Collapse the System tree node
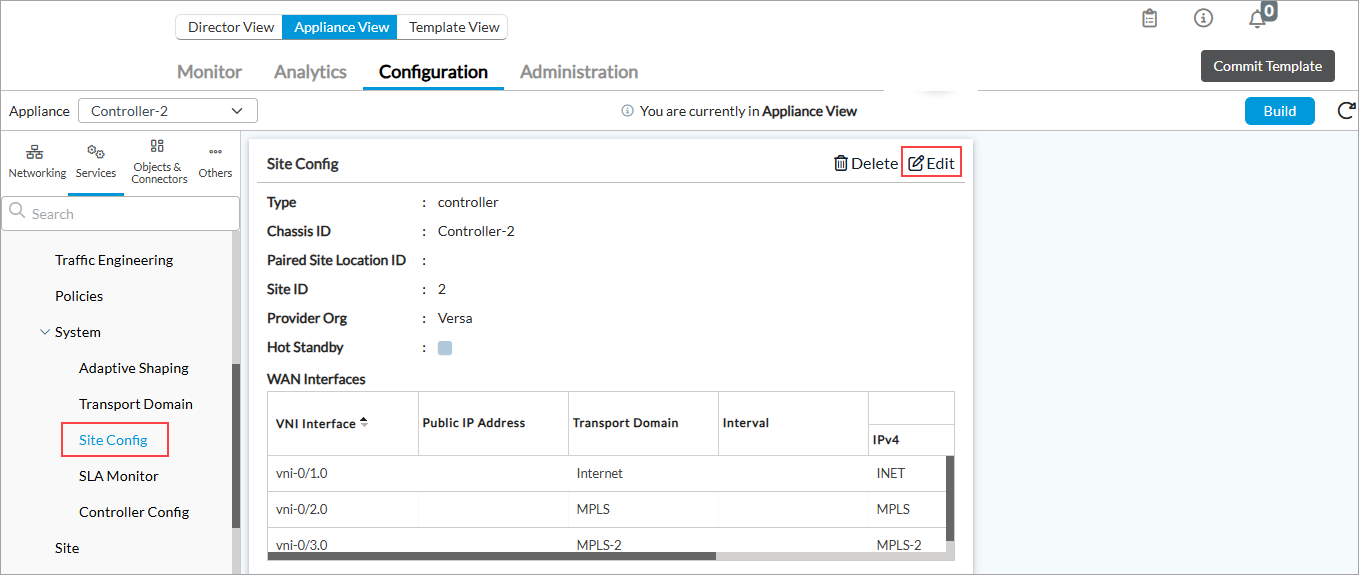 44,332
